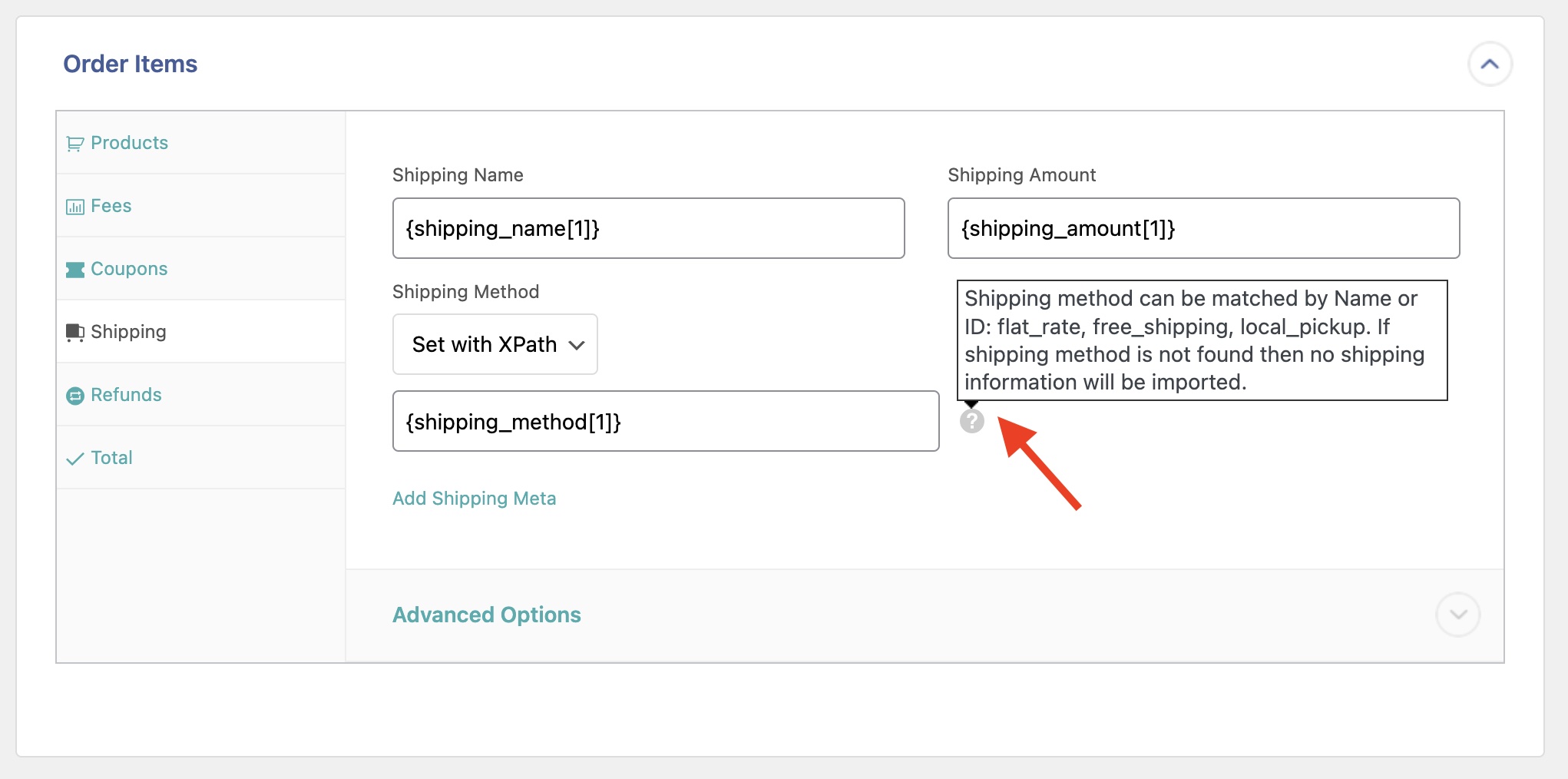The height and width of the screenshot is (779, 1568).
Task: Click the Shipping truck icon
Action: pos(74,332)
